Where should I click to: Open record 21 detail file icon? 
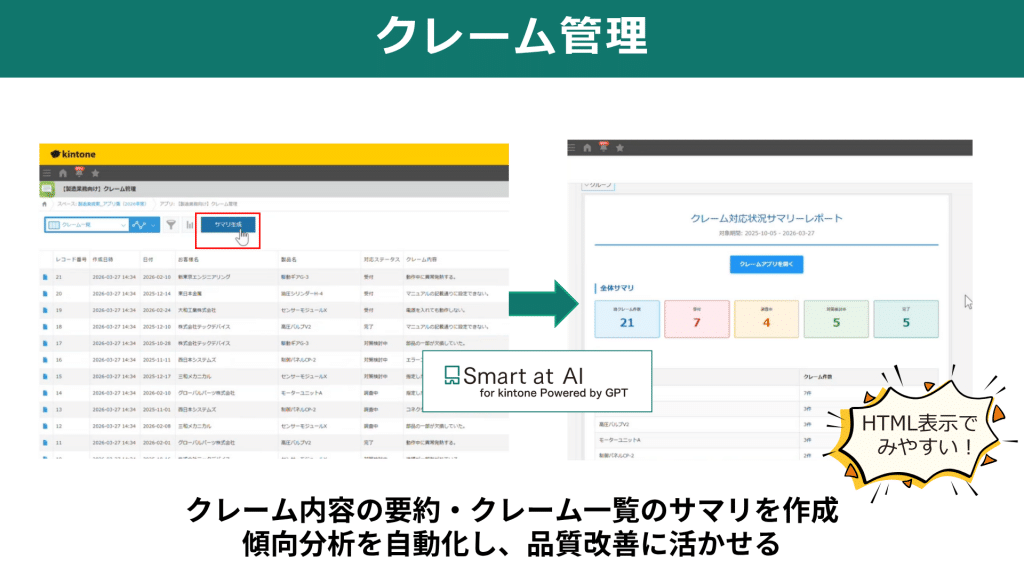click(x=45, y=277)
